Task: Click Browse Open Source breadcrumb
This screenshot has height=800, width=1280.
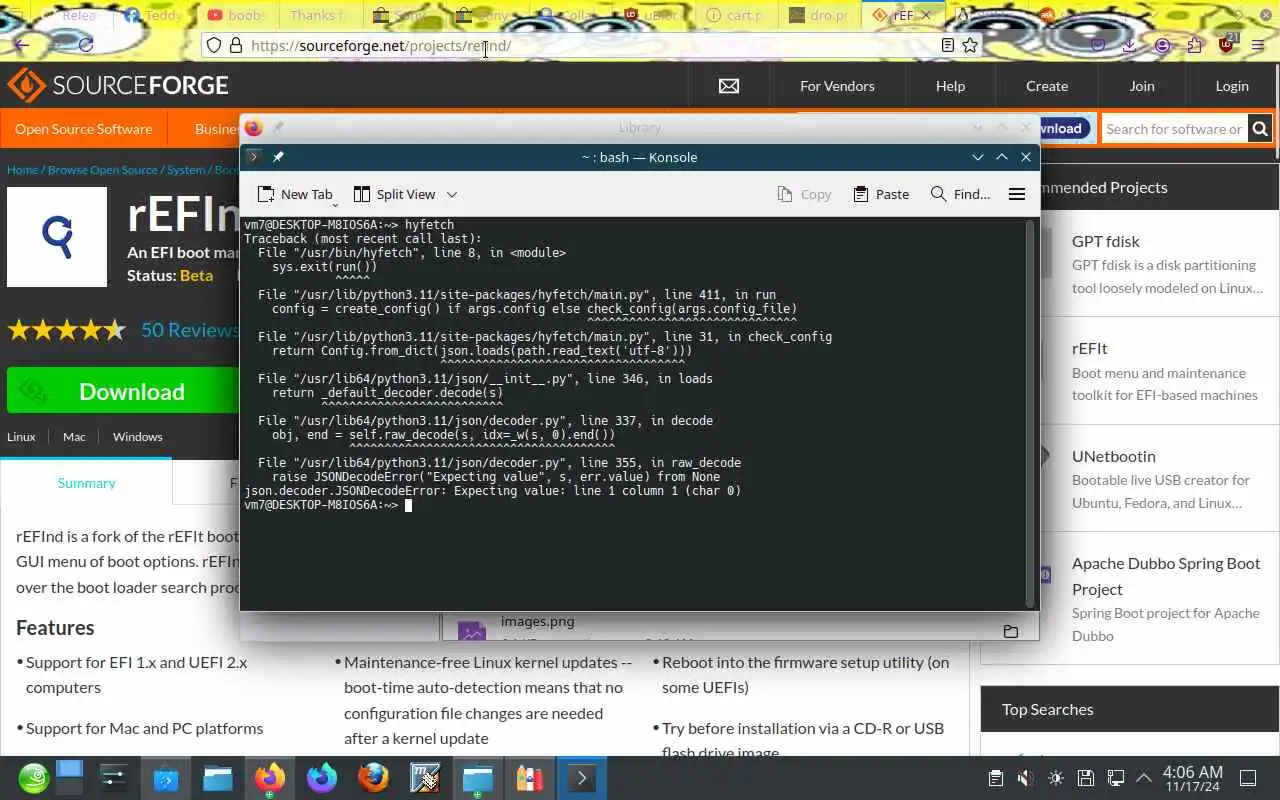Action: click(103, 170)
